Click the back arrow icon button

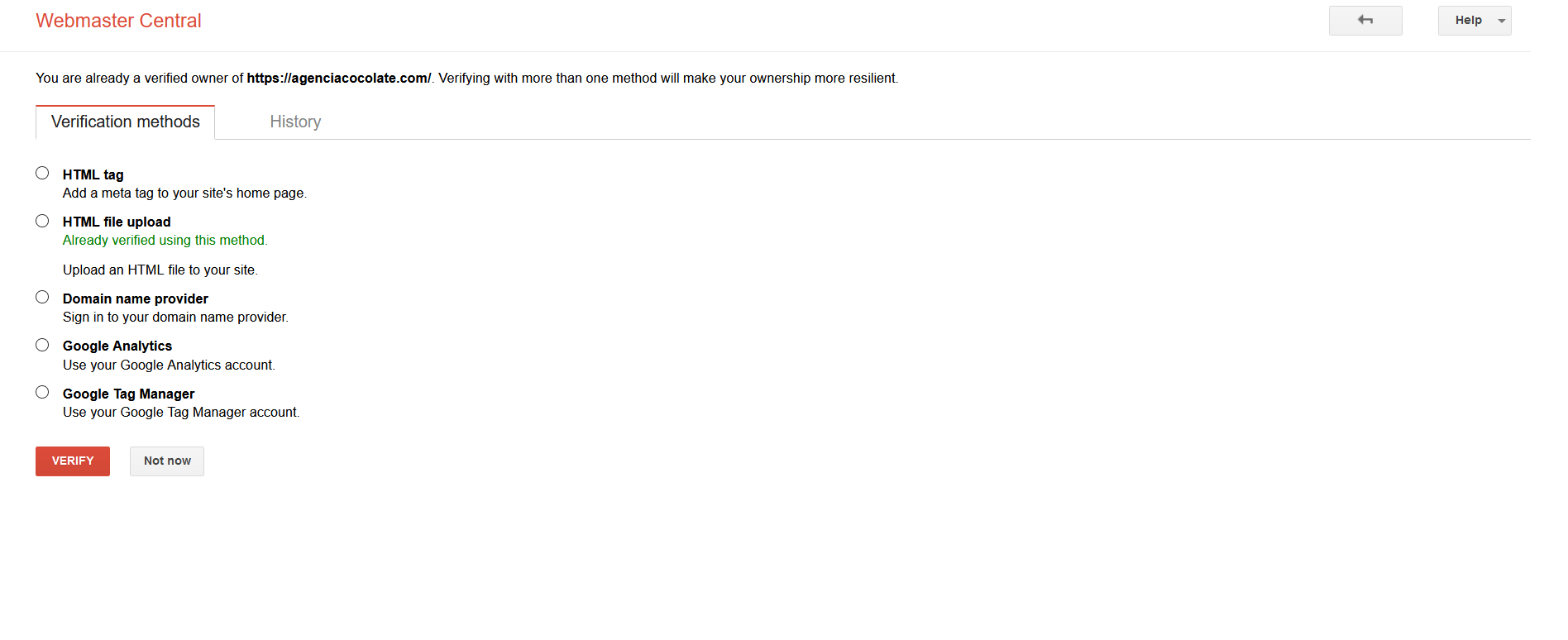click(x=1365, y=21)
